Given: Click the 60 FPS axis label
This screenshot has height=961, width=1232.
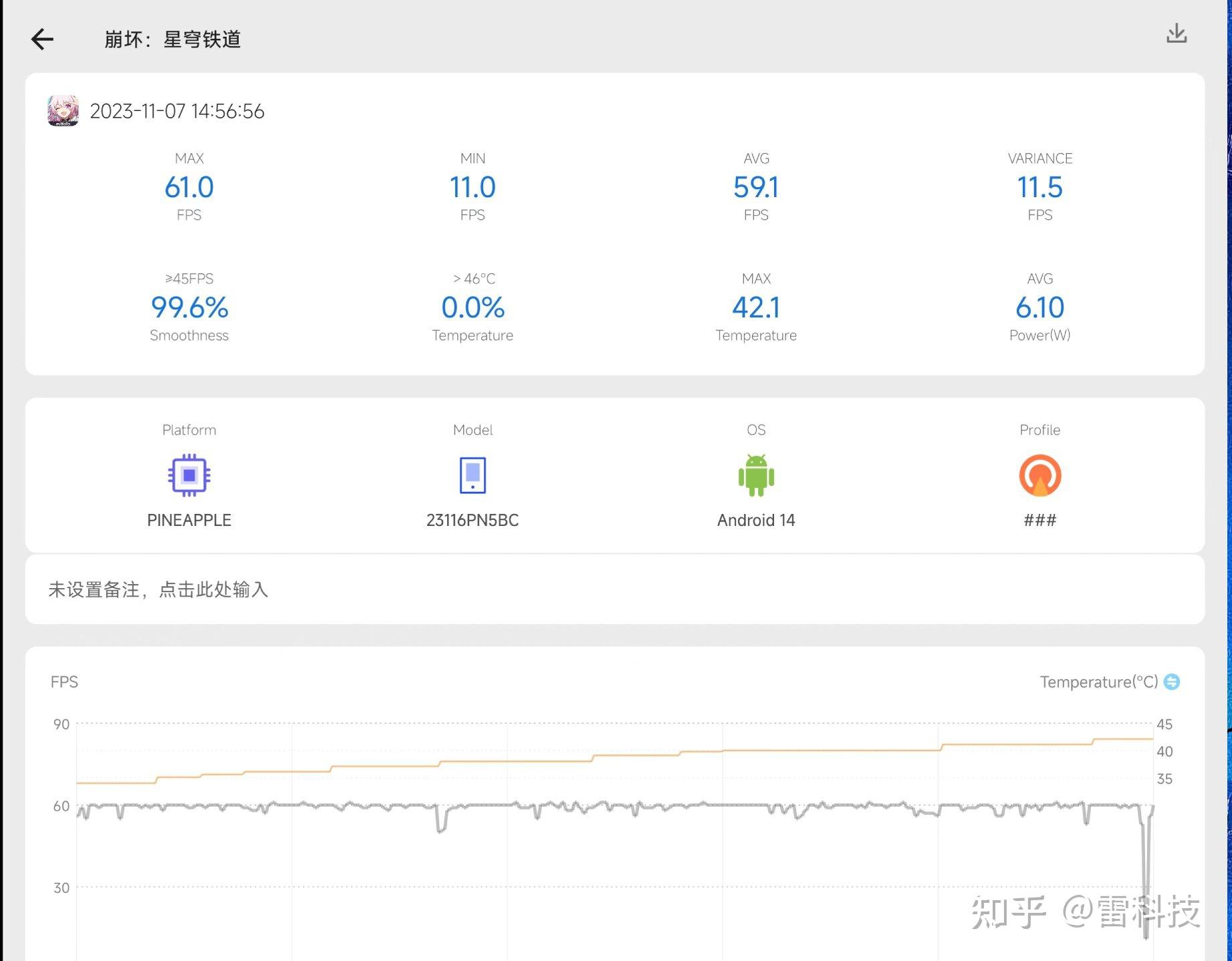Looking at the screenshot, I should [61, 806].
